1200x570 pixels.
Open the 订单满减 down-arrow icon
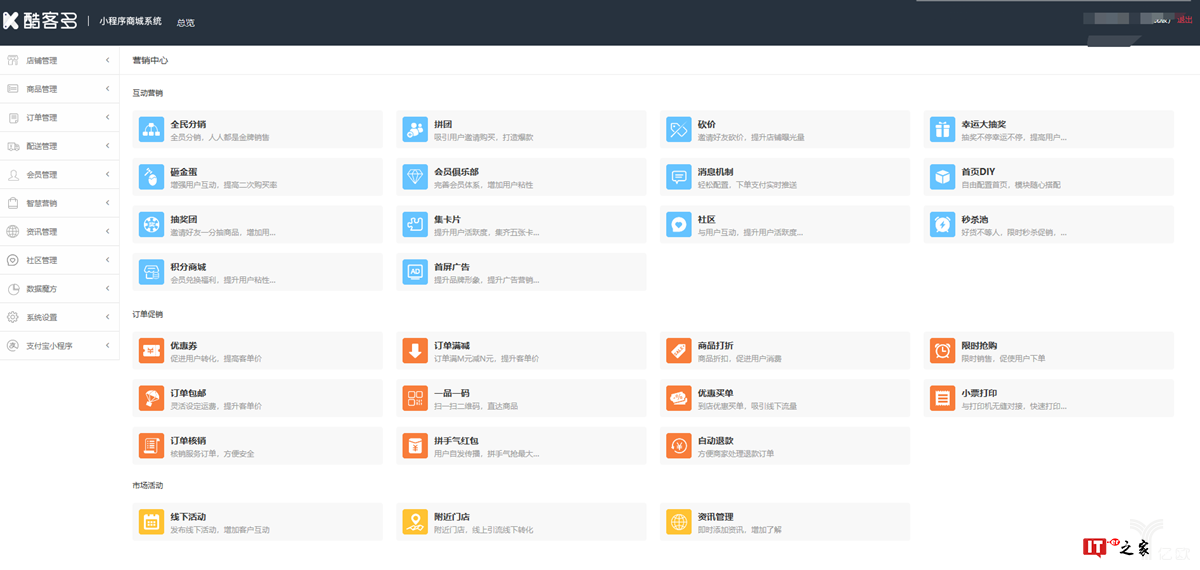pos(414,350)
